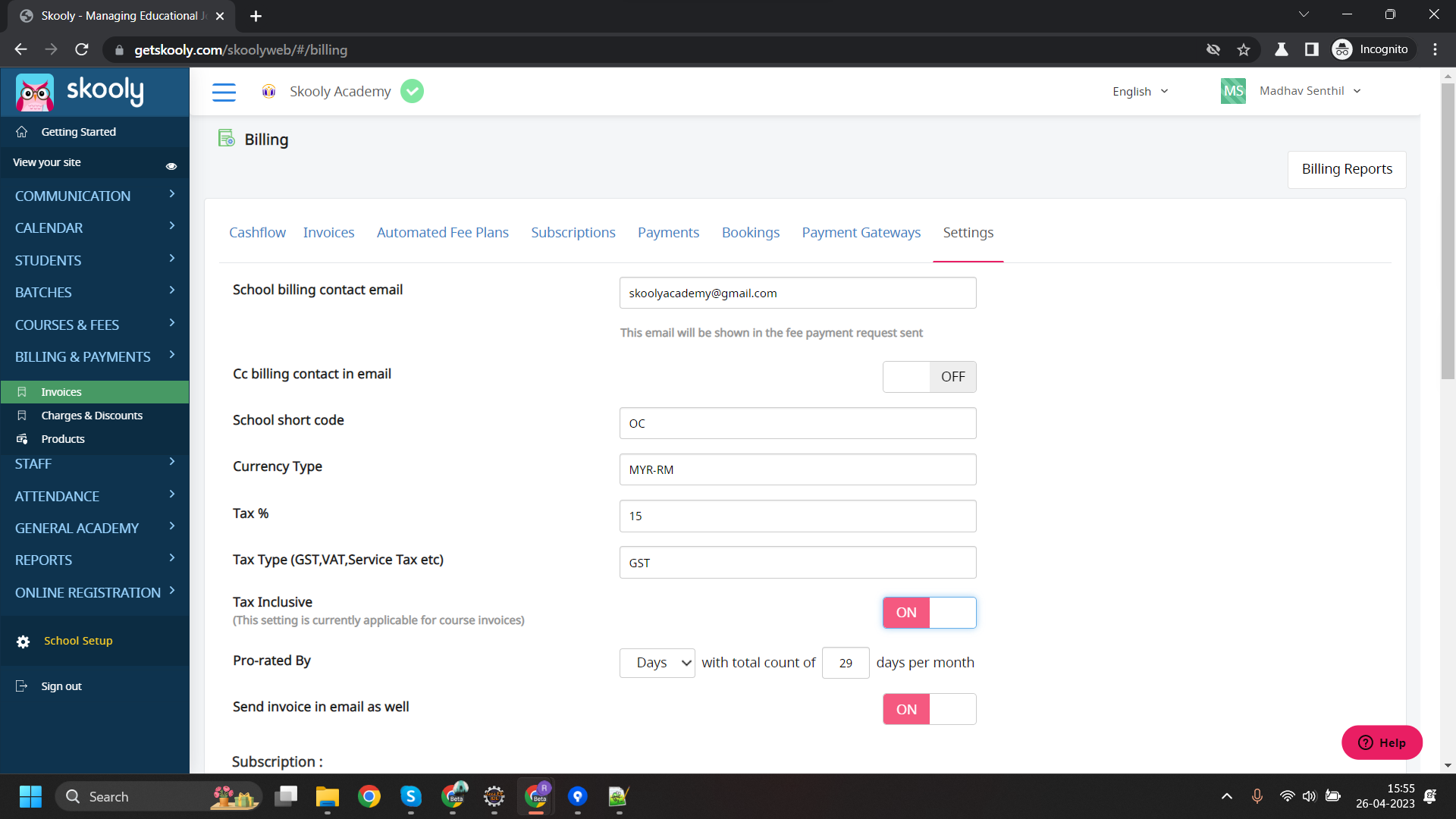This screenshot has height=819, width=1456.
Task: Switch to the Cashflow tab
Action: click(257, 233)
